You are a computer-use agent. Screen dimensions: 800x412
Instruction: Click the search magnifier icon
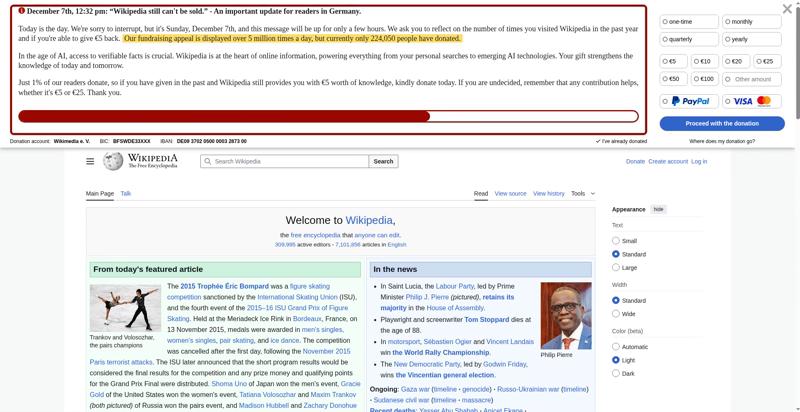(208, 161)
